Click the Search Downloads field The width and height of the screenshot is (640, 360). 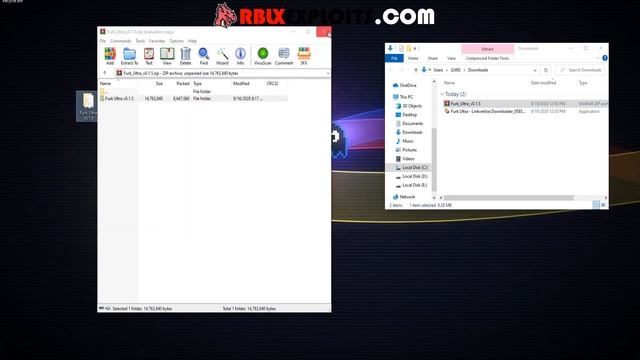[x=580, y=70]
